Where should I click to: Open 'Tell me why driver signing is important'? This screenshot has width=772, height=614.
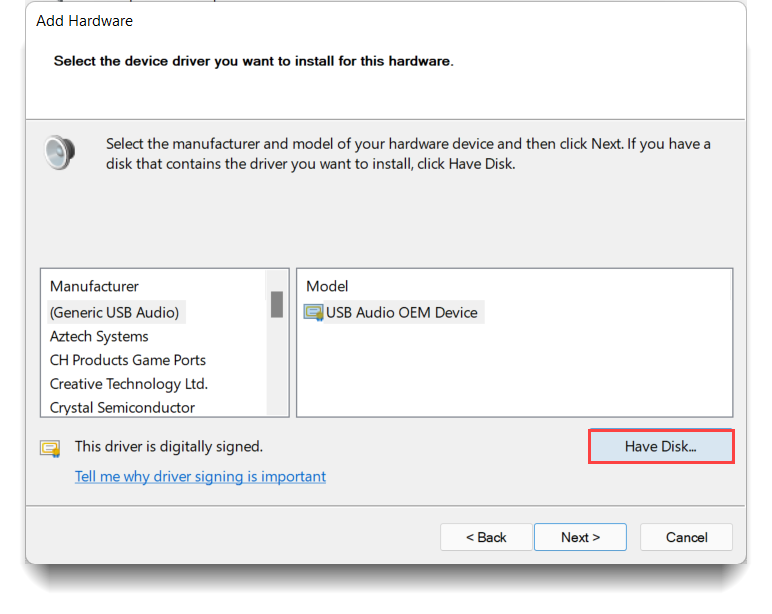pyautogui.click(x=200, y=477)
